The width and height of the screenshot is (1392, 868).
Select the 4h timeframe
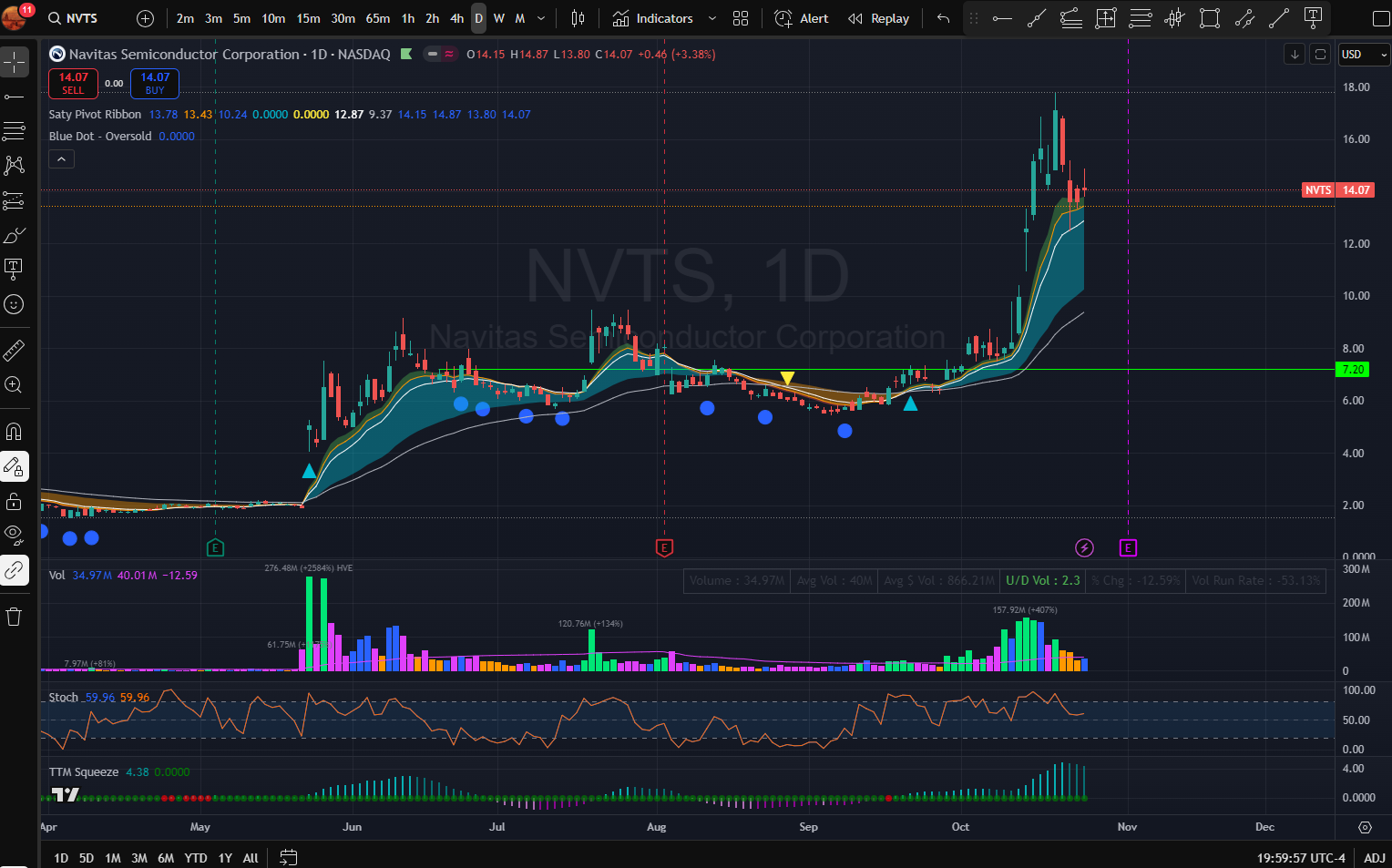click(456, 18)
